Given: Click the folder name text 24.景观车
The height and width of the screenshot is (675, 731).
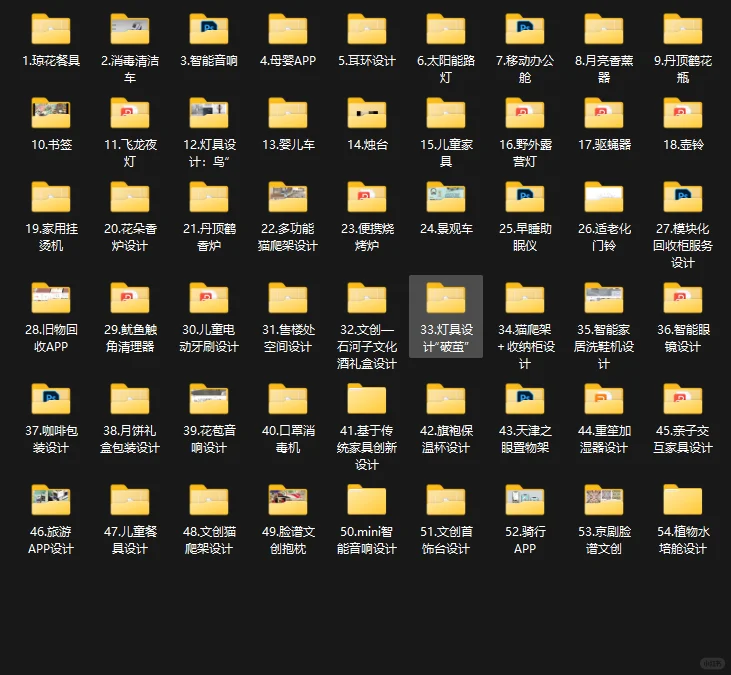Looking at the screenshot, I should (x=446, y=229).
